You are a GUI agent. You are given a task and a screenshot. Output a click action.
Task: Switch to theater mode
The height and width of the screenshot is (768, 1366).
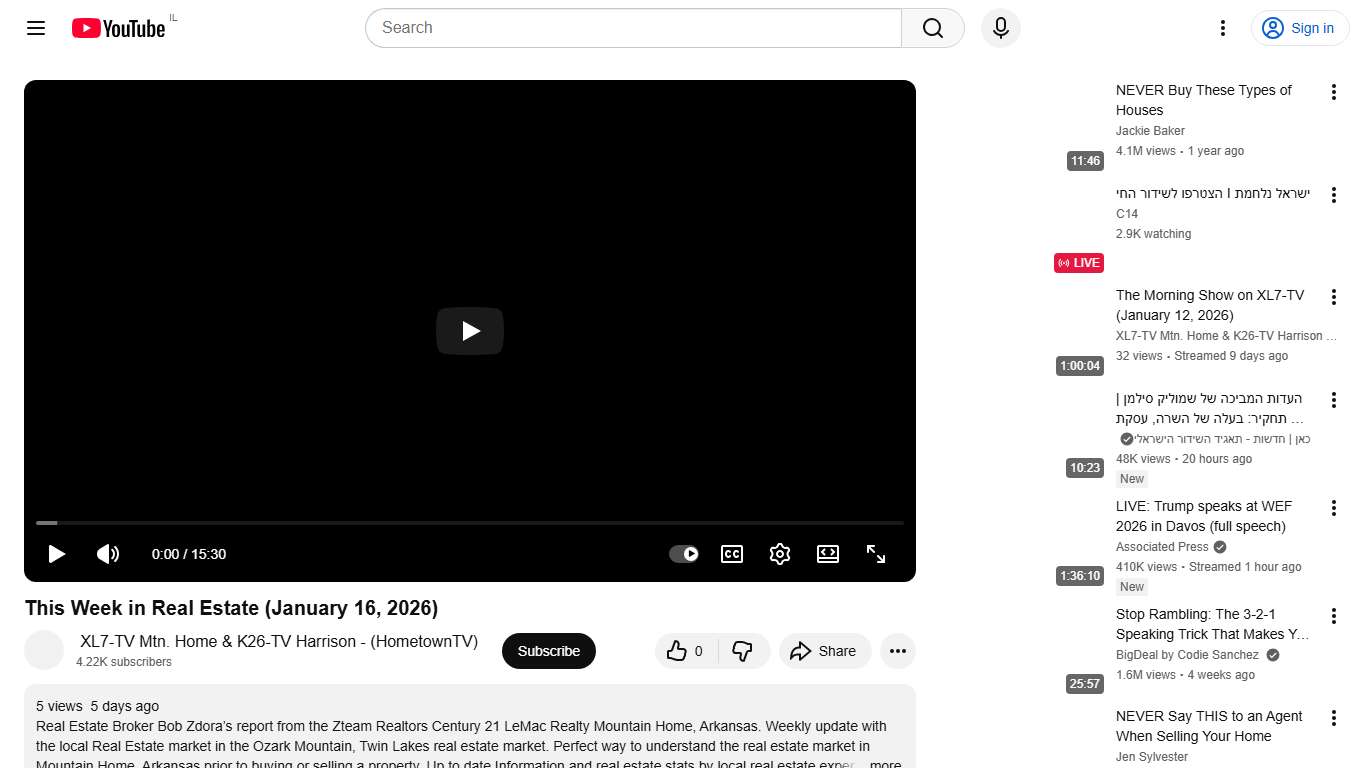tap(828, 554)
